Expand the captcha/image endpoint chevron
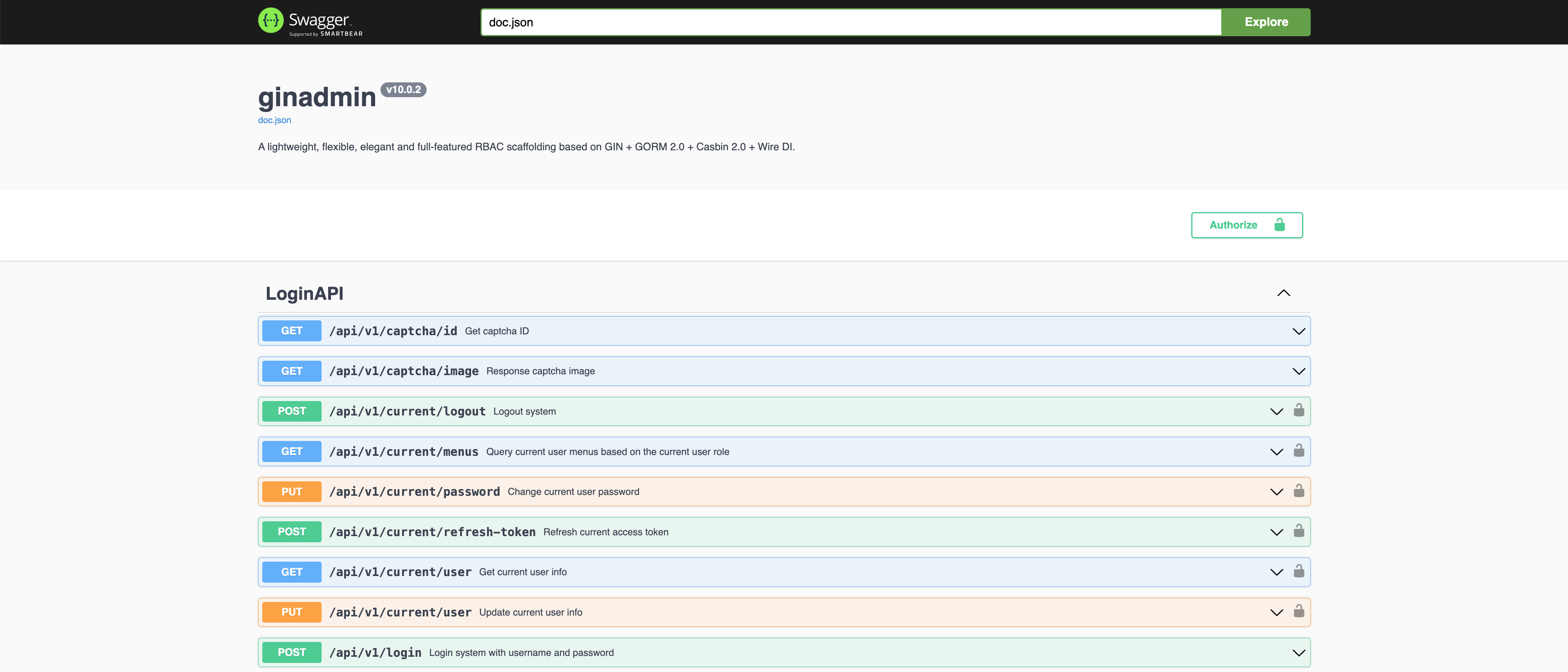This screenshot has height=672, width=1568. tap(1298, 371)
